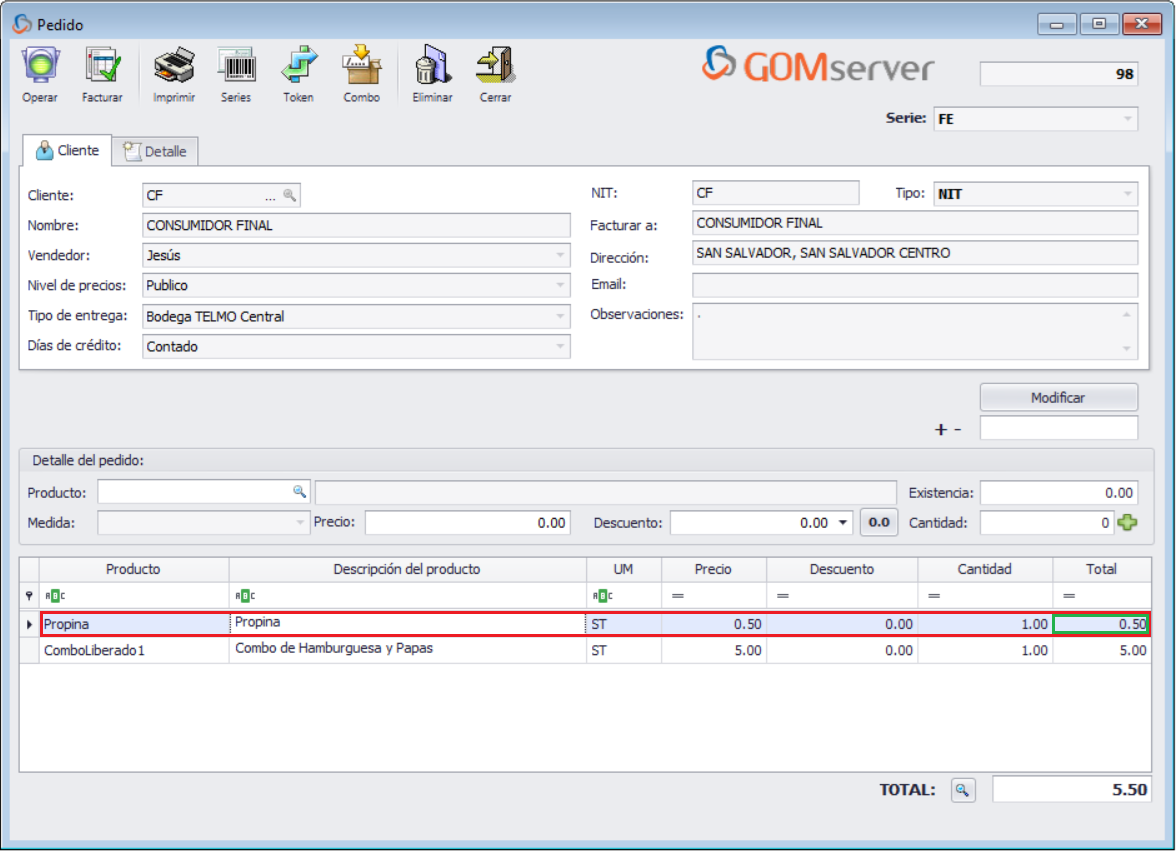Select the Cliente tab

(x=67, y=151)
